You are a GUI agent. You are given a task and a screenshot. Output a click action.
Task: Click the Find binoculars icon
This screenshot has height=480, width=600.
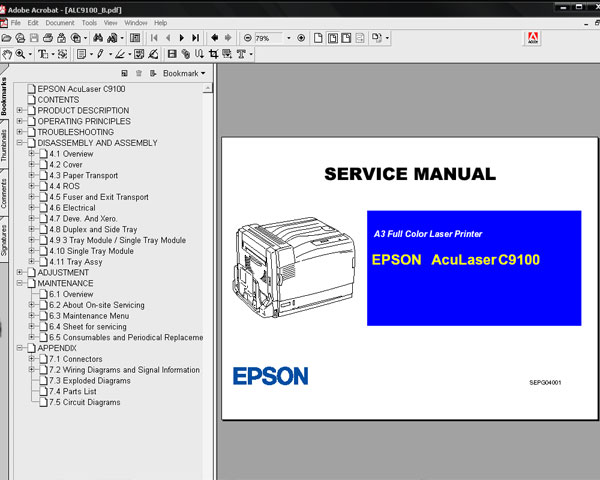[98, 38]
